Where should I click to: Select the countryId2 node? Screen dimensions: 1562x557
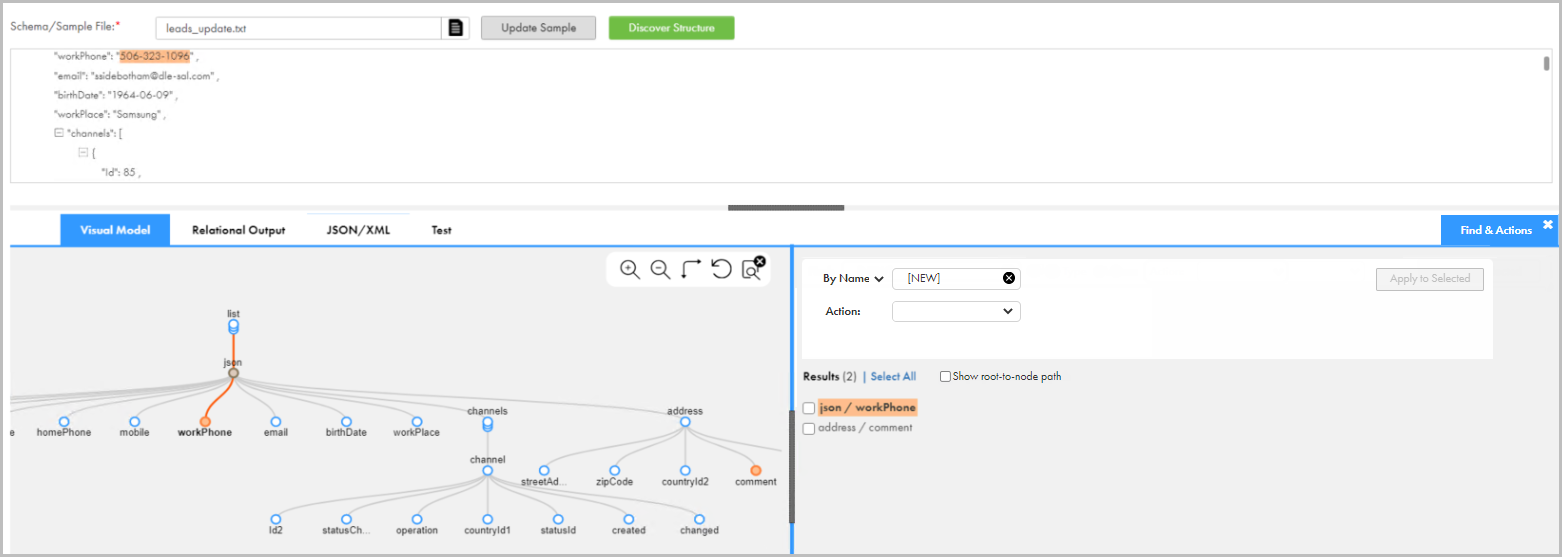tap(685, 470)
